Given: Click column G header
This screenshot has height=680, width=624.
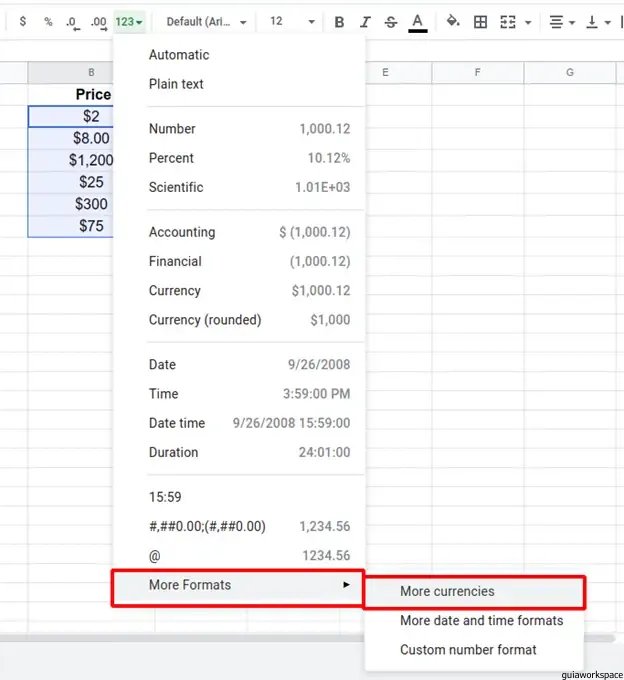Looking at the screenshot, I should [570, 72].
